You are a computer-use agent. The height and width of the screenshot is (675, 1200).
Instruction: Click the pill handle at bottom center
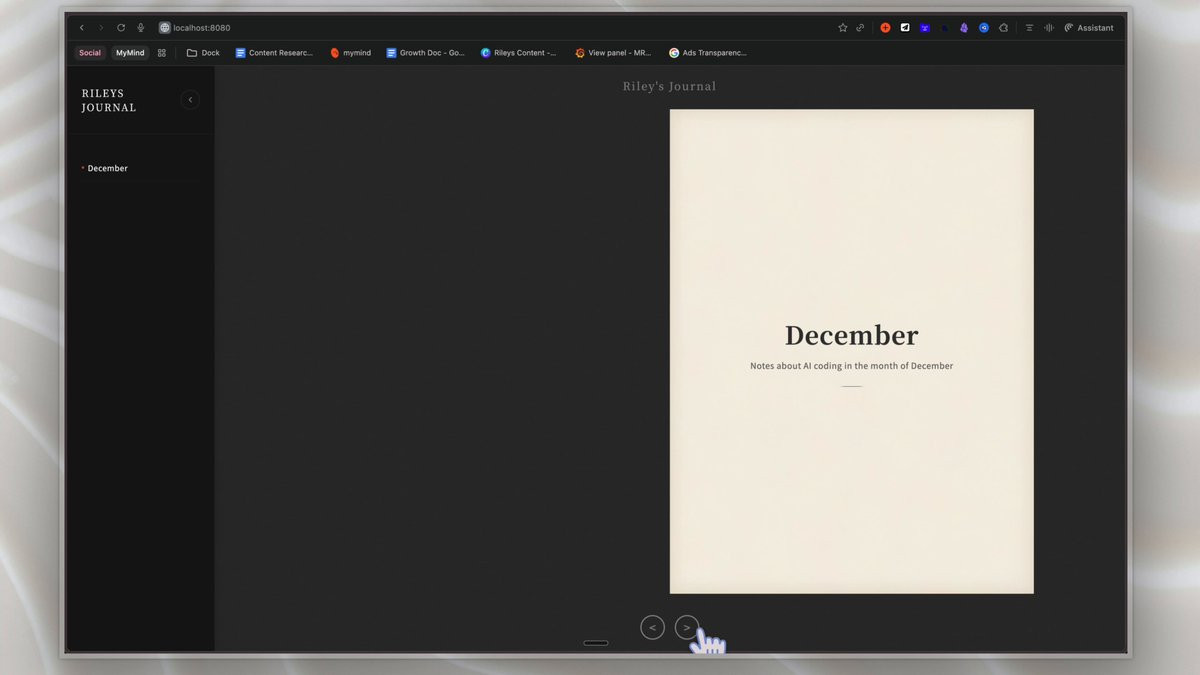coord(595,643)
